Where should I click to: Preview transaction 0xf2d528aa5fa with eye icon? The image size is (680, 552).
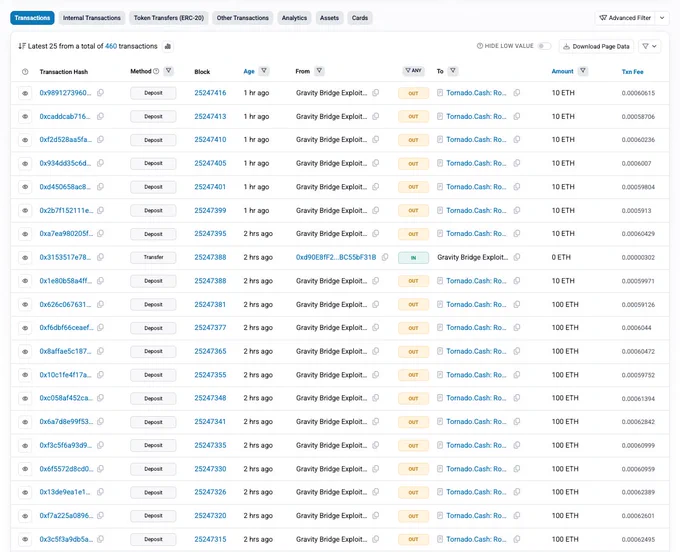(25, 140)
